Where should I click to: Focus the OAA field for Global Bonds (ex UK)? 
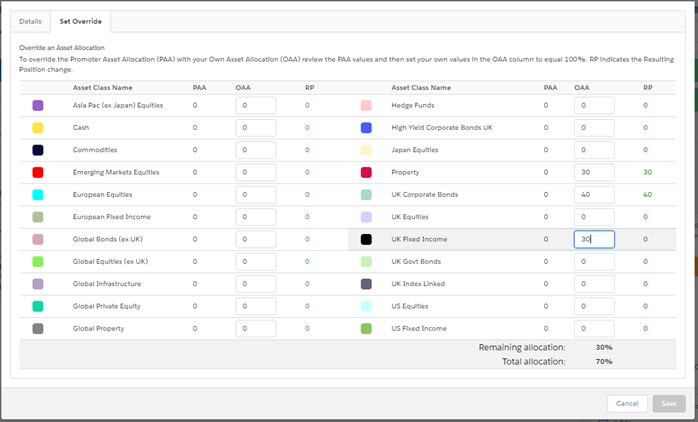pos(256,239)
